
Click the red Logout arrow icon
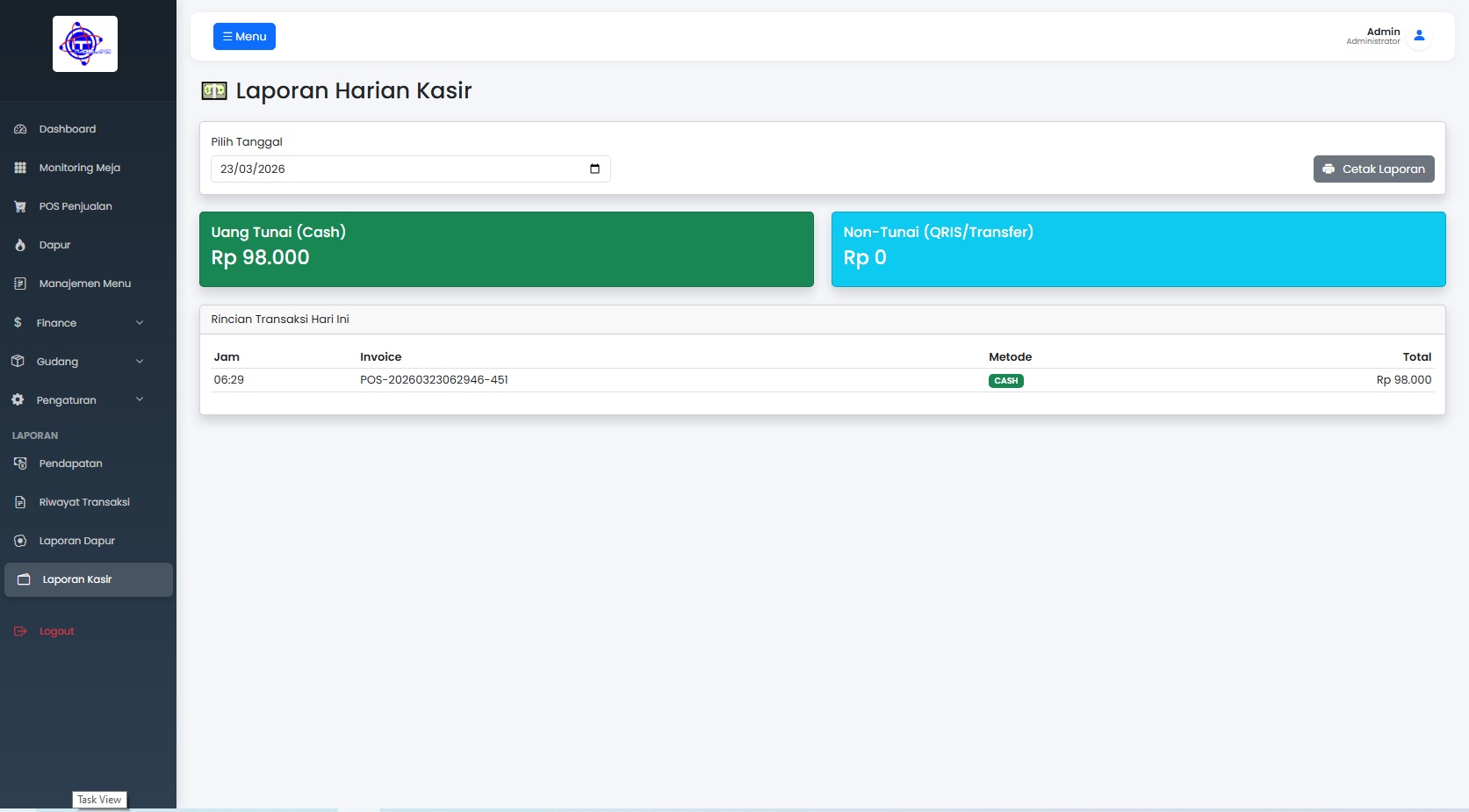coord(20,631)
